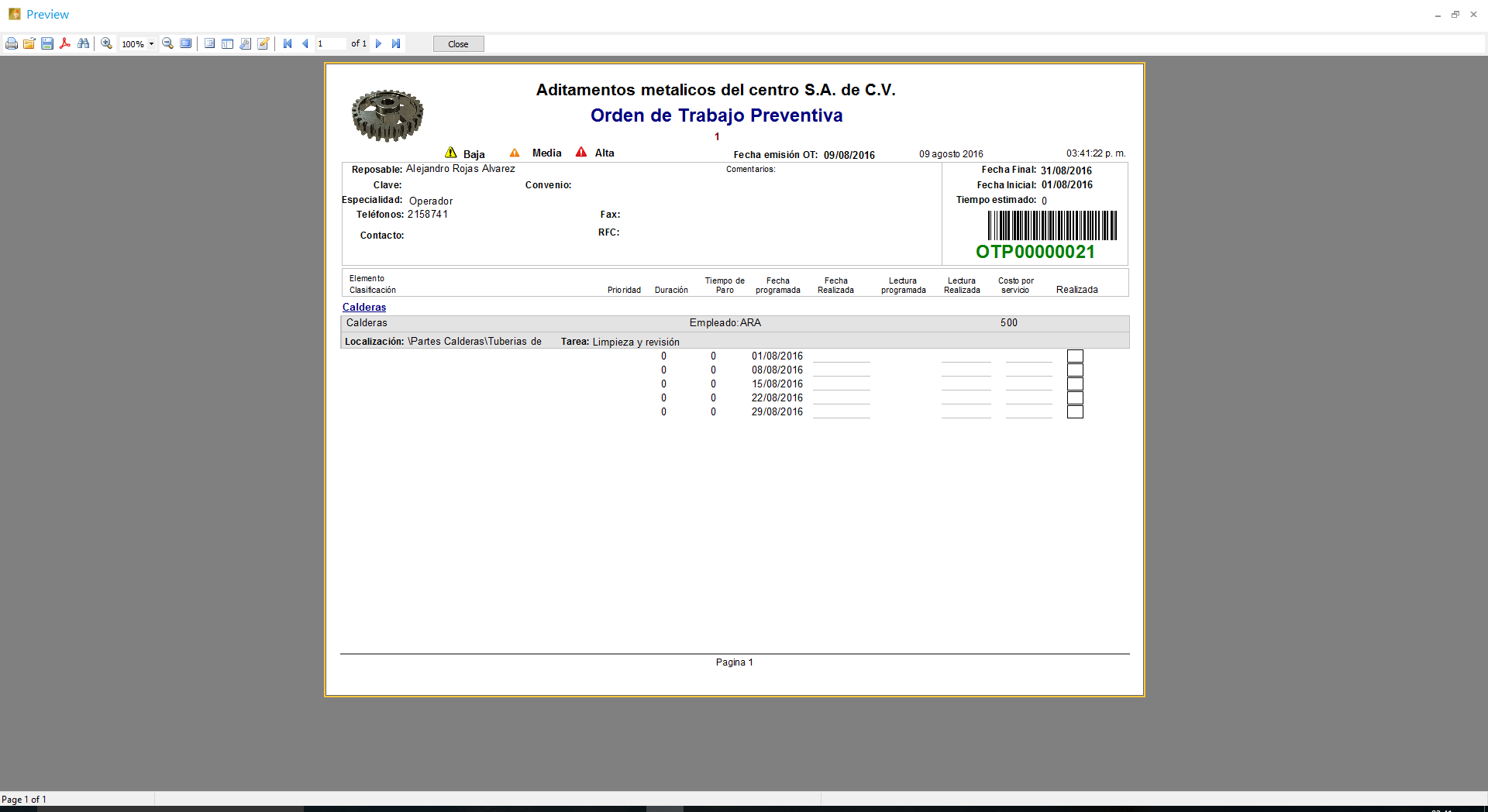Click the Print icon in toolbar
Screen dimensions: 1488x812
coord(12,44)
